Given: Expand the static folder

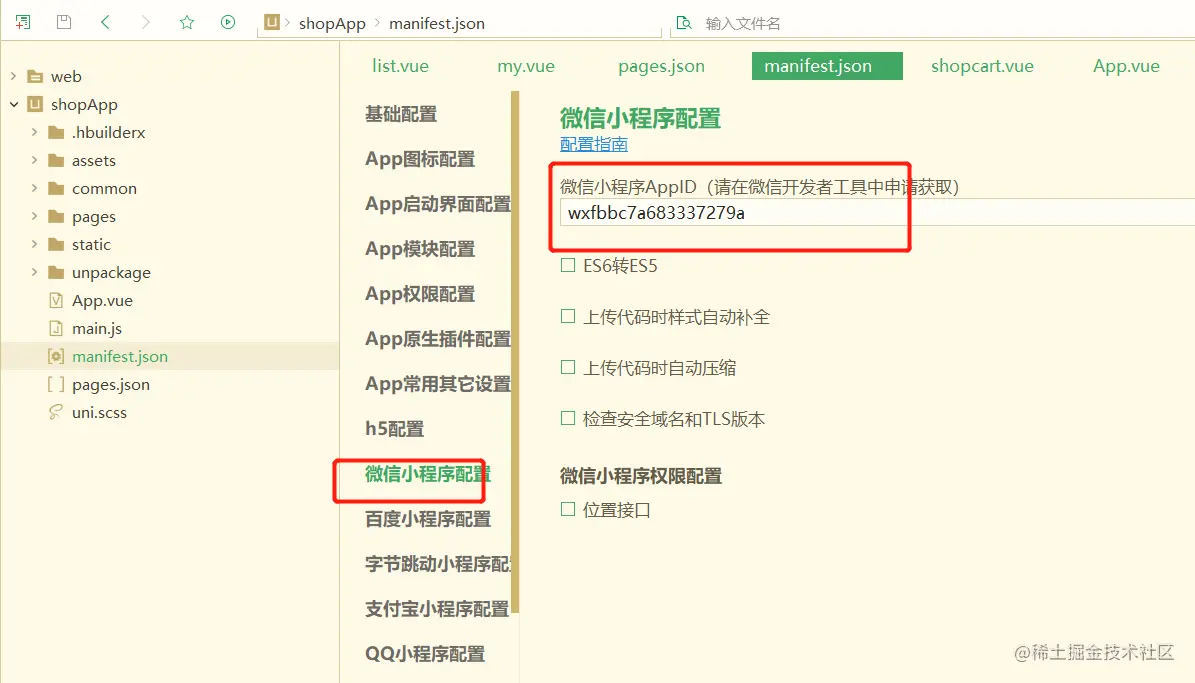Looking at the screenshot, I should tap(34, 245).
